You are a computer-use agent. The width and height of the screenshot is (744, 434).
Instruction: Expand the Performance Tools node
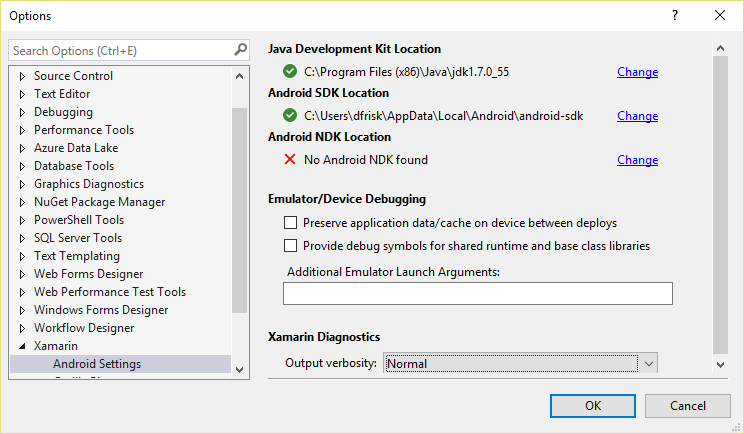click(22, 130)
